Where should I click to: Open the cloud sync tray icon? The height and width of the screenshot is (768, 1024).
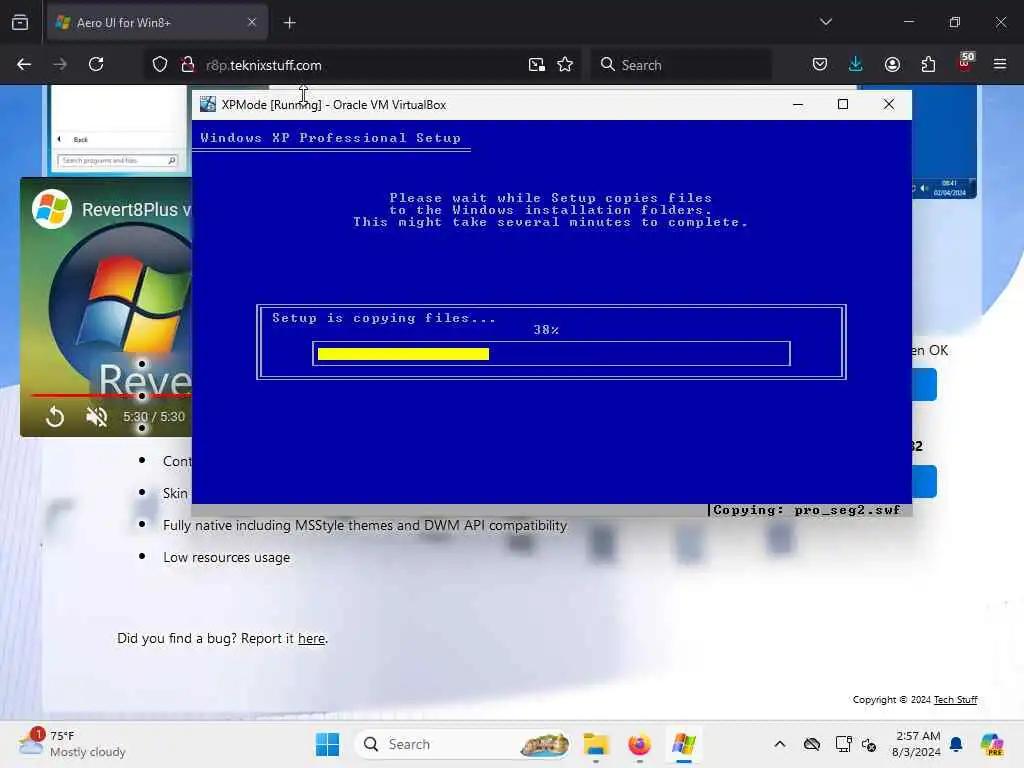(x=812, y=744)
